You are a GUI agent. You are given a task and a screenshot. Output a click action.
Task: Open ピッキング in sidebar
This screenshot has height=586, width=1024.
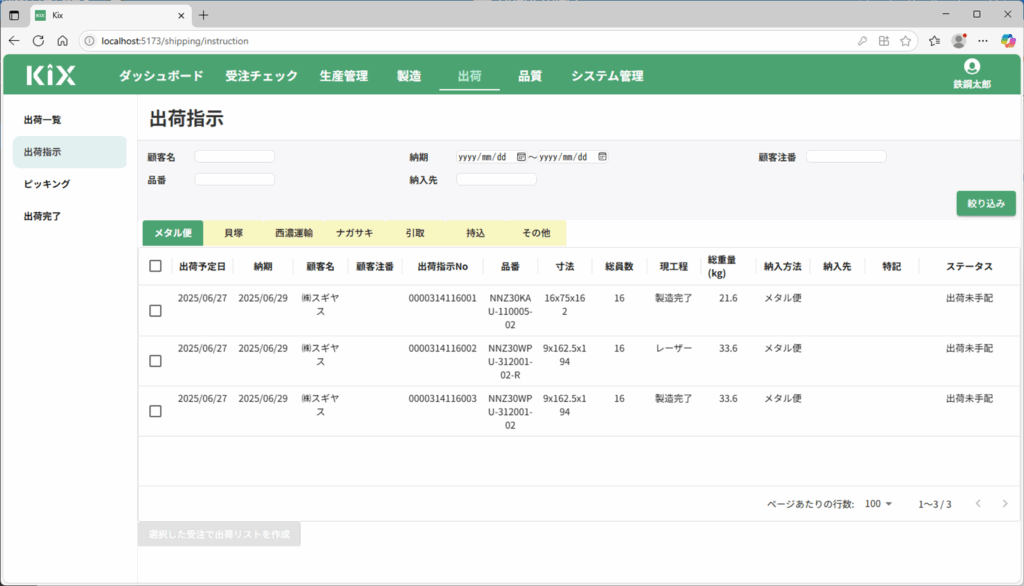pyautogui.click(x=69, y=184)
